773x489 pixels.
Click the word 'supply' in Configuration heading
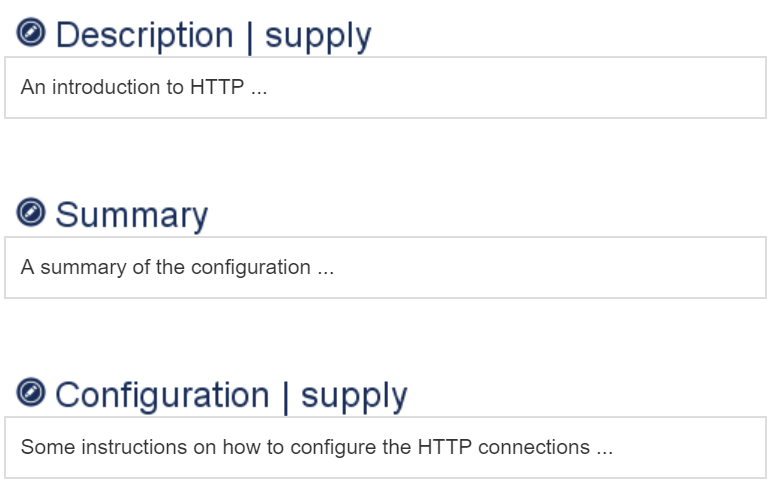click(354, 395)
